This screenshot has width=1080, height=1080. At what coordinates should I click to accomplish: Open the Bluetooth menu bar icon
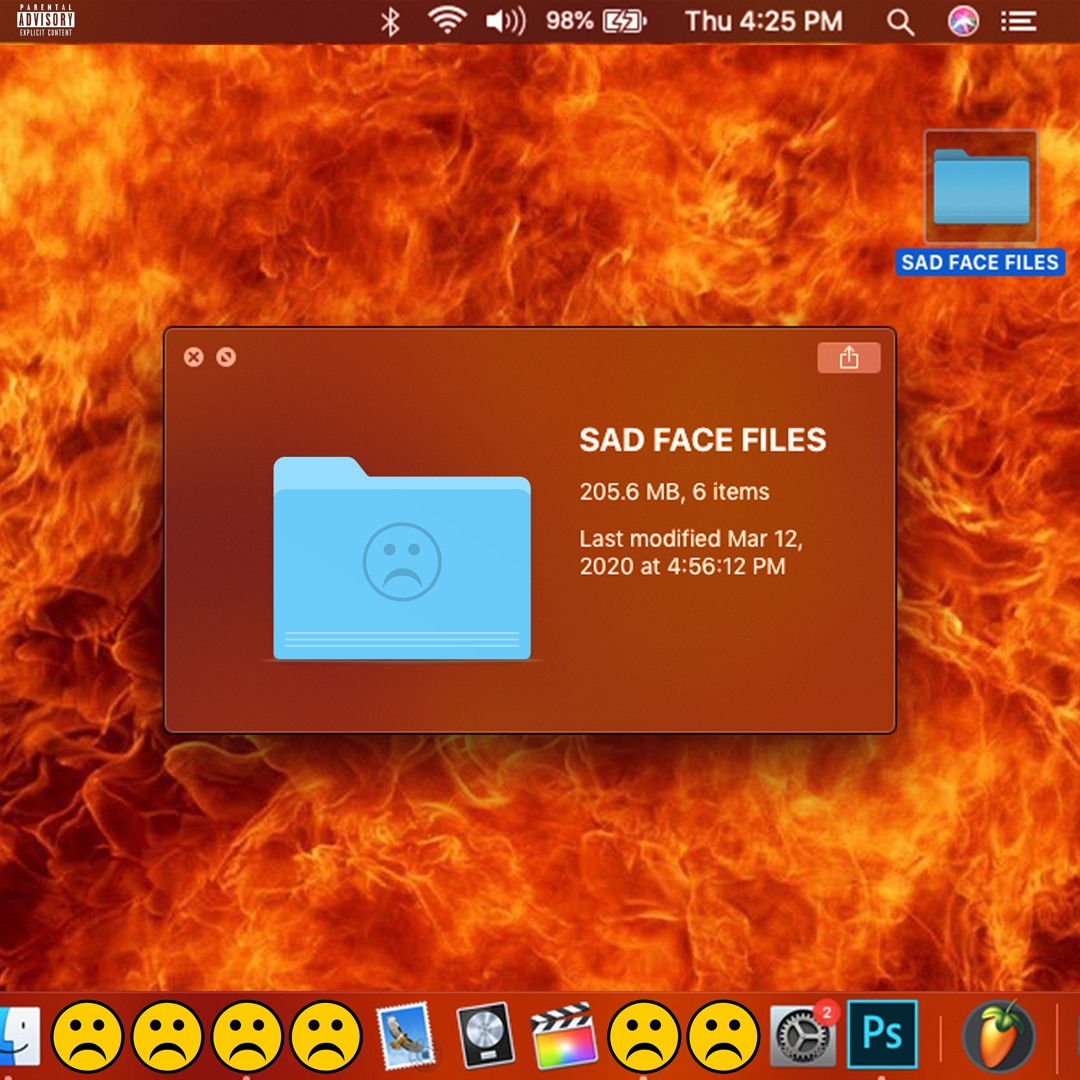point(390,22)
